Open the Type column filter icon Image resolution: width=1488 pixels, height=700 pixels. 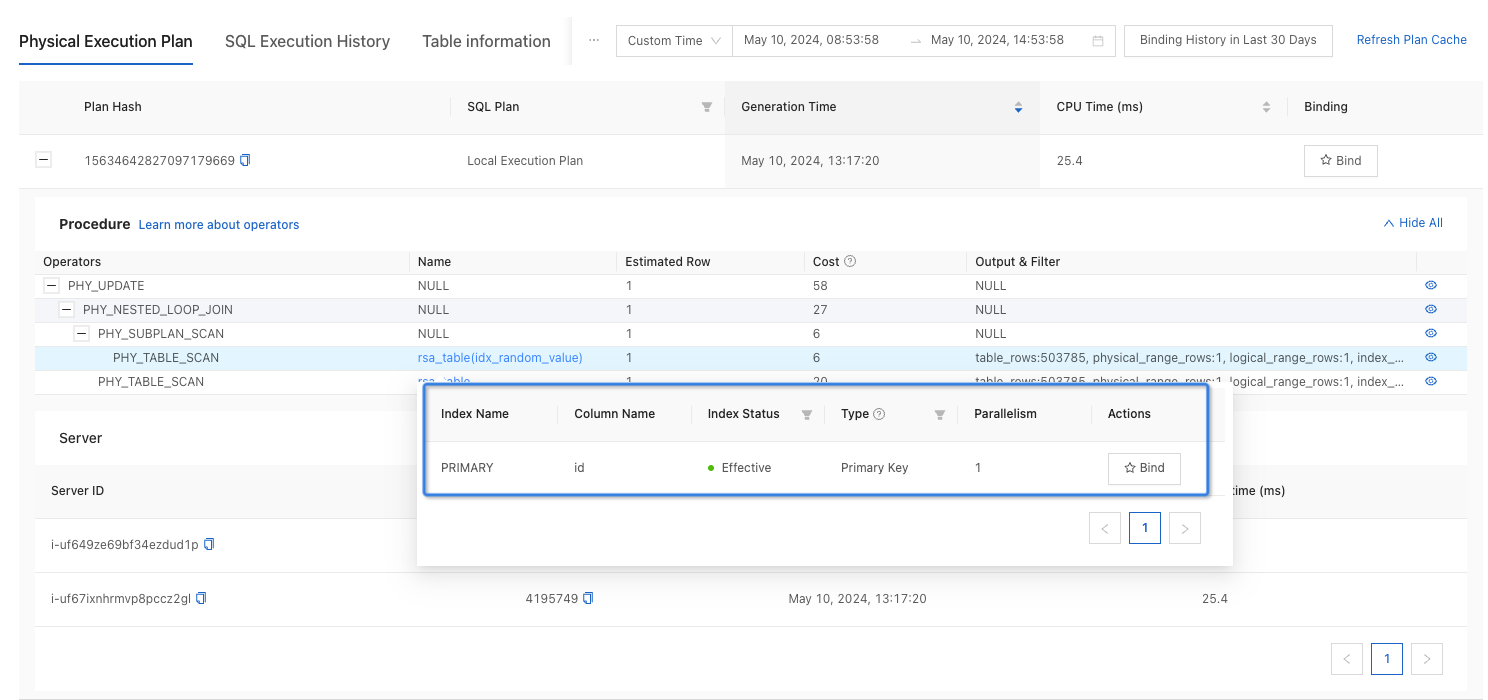940,414
